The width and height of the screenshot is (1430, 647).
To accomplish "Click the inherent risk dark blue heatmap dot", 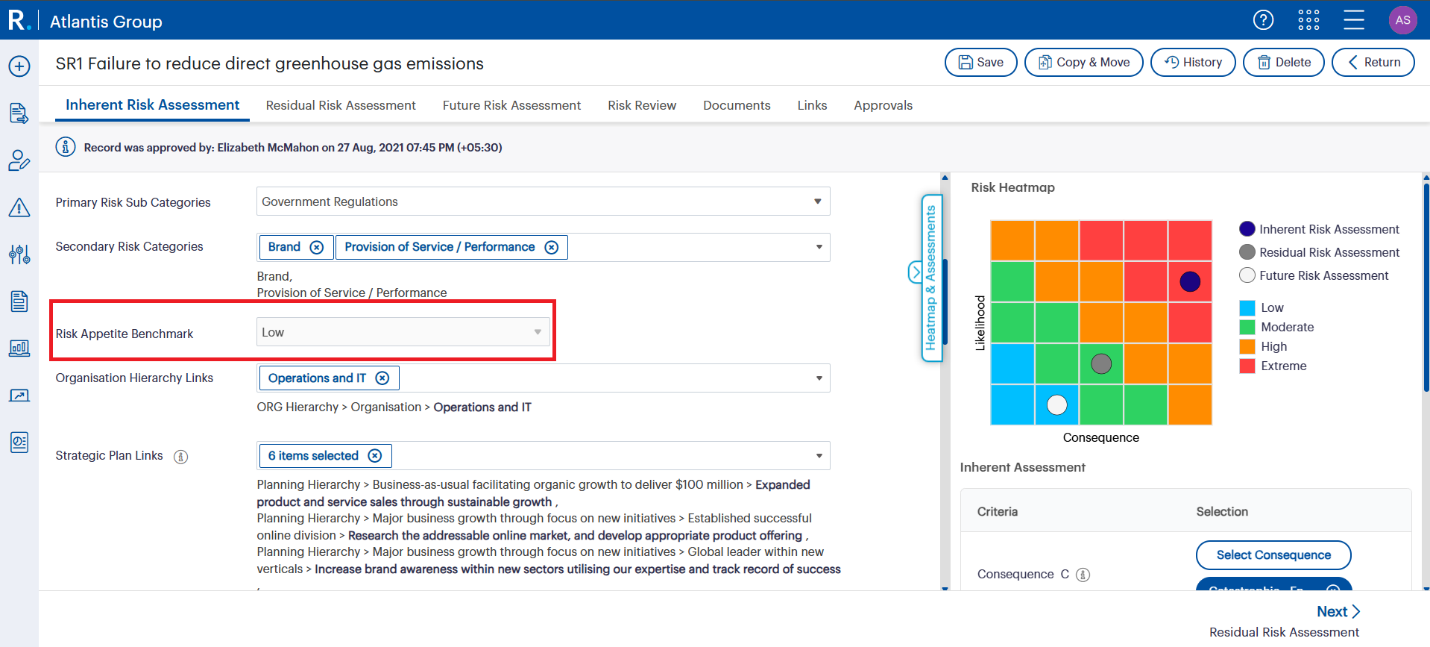I will [1189, 282].
